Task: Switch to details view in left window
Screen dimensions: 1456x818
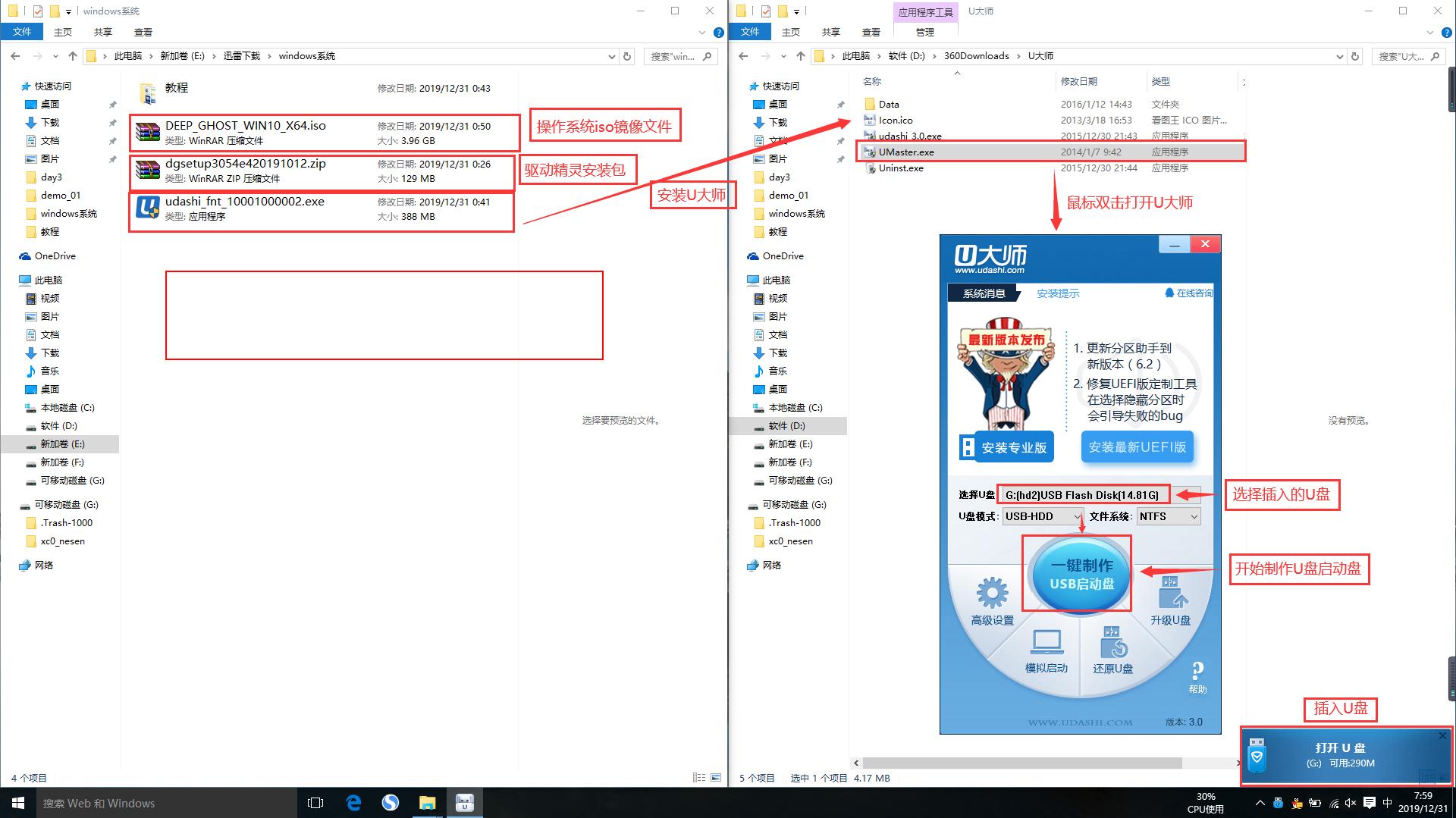Action: click(x=698, y=778)
